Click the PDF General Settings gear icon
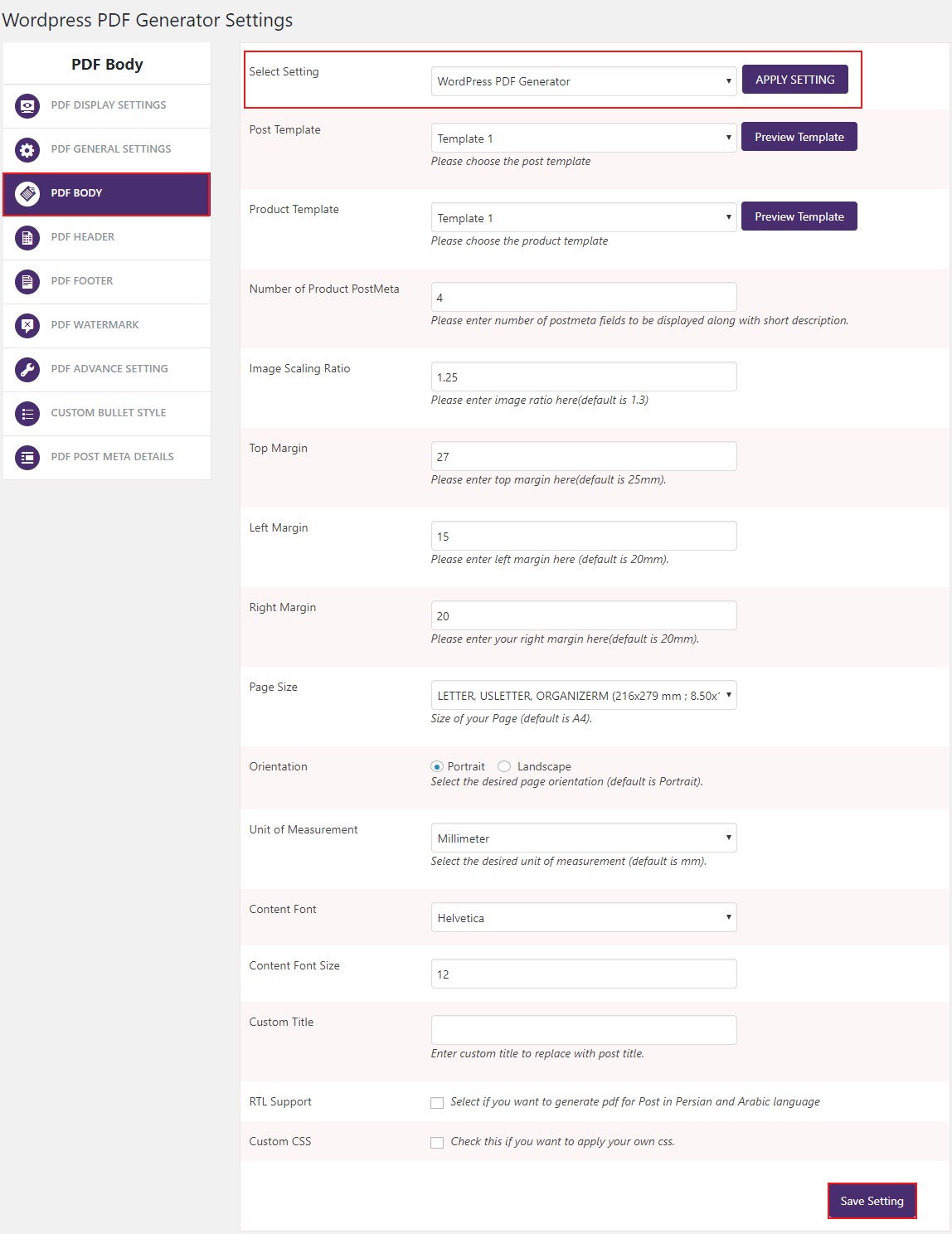 tap(27, 150)
